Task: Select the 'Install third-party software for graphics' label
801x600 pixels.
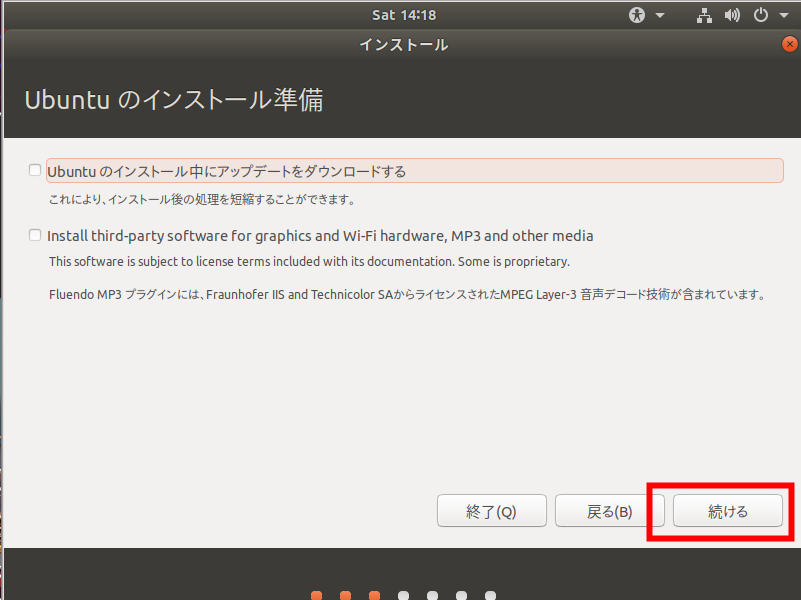Action: 320,236
